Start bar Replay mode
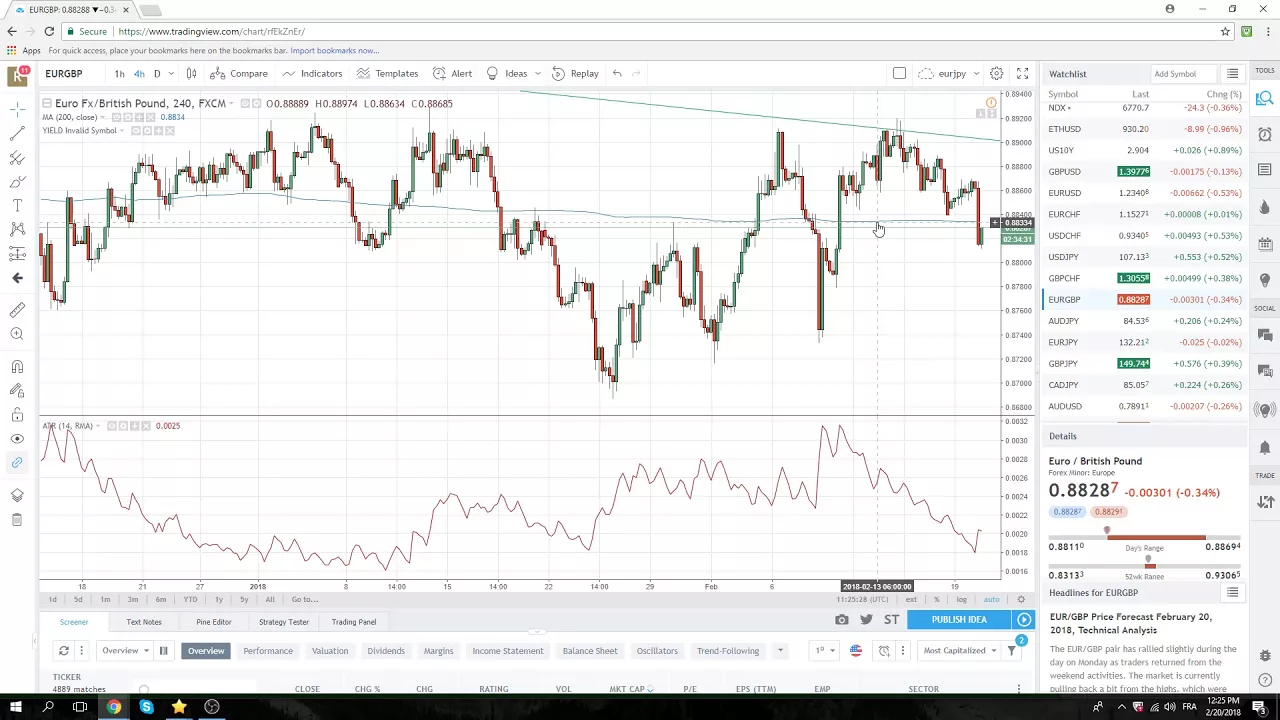This screenshot has height=720, width=1280. (x=575, y=73)
